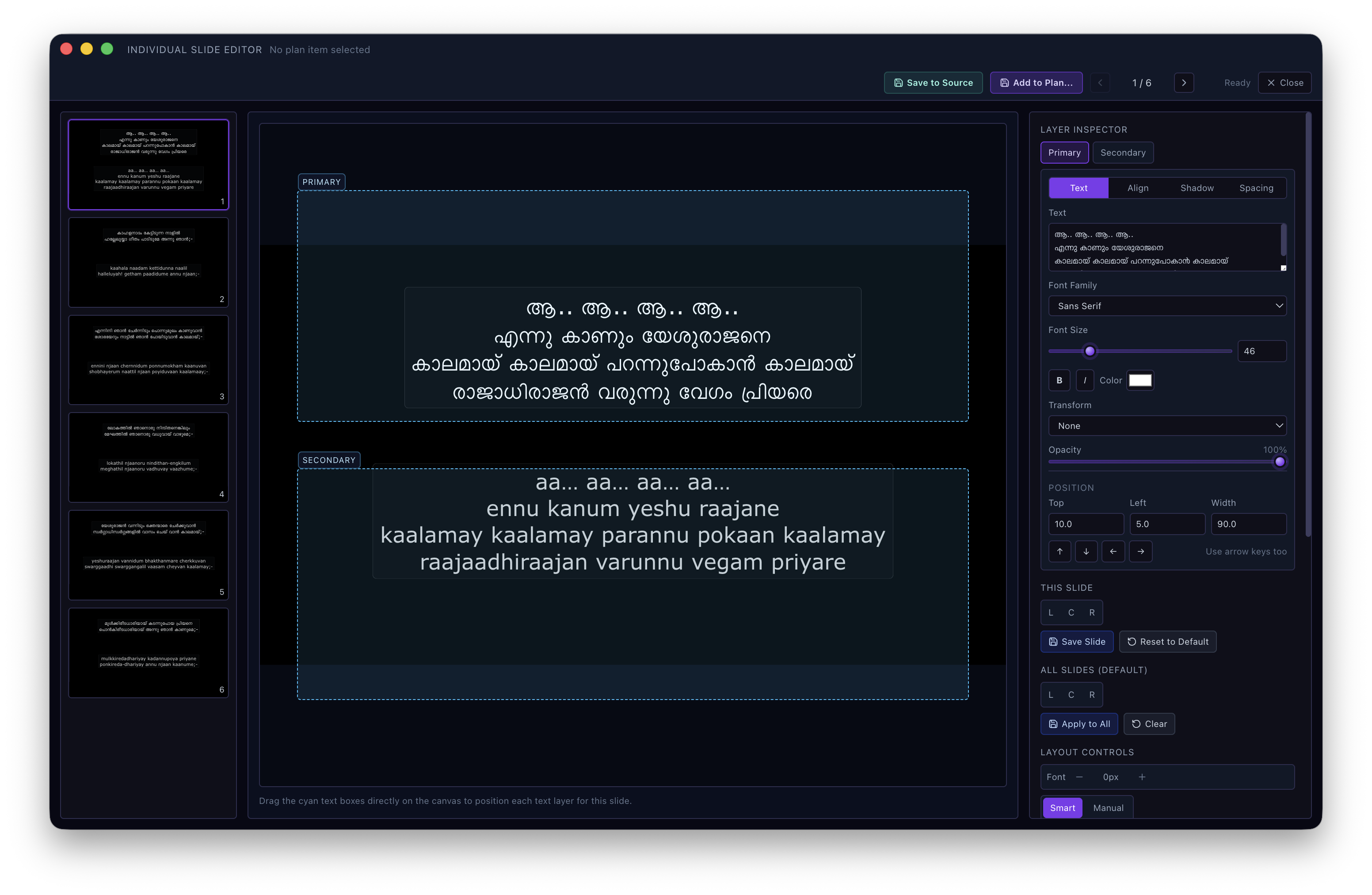Set right alignment for this slide

tap(1092, 612)
